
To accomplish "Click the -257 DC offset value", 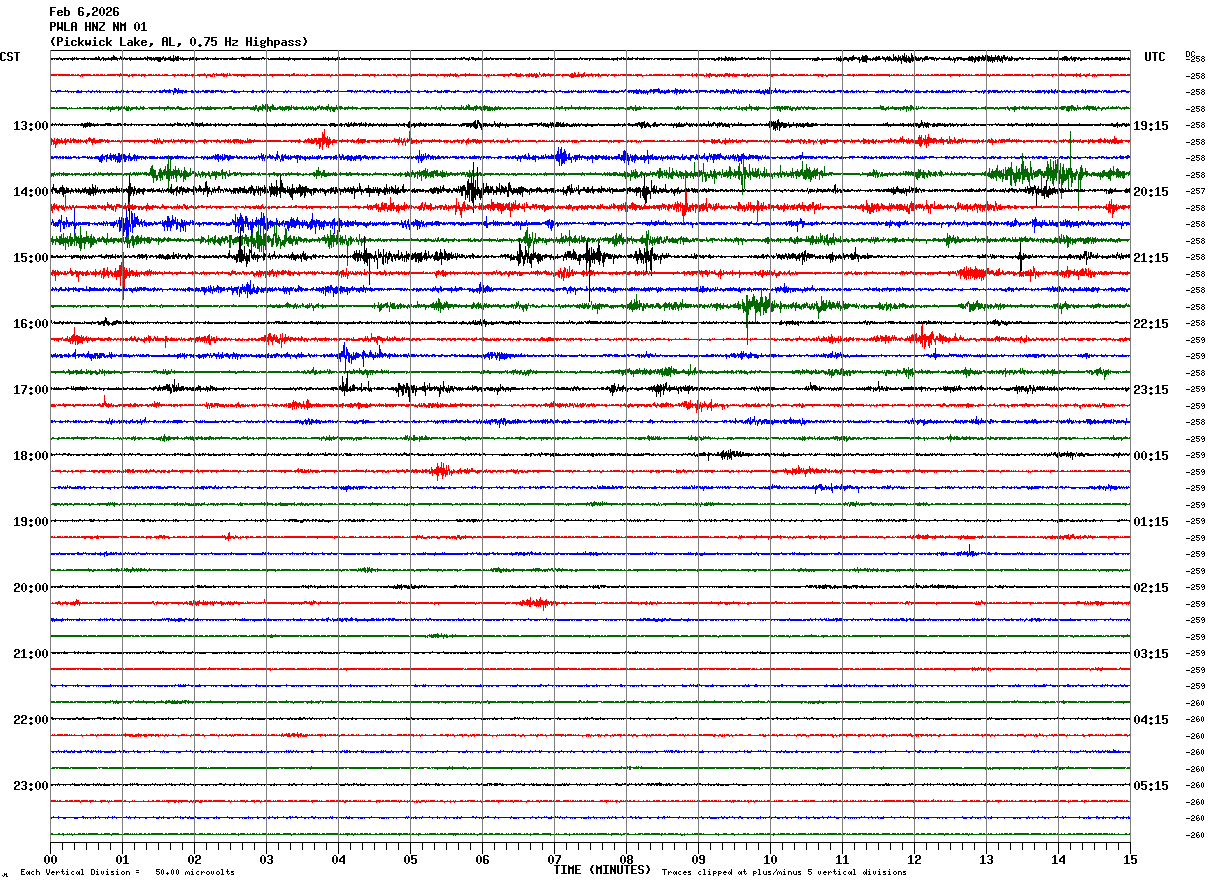I will pos(1195,191).
